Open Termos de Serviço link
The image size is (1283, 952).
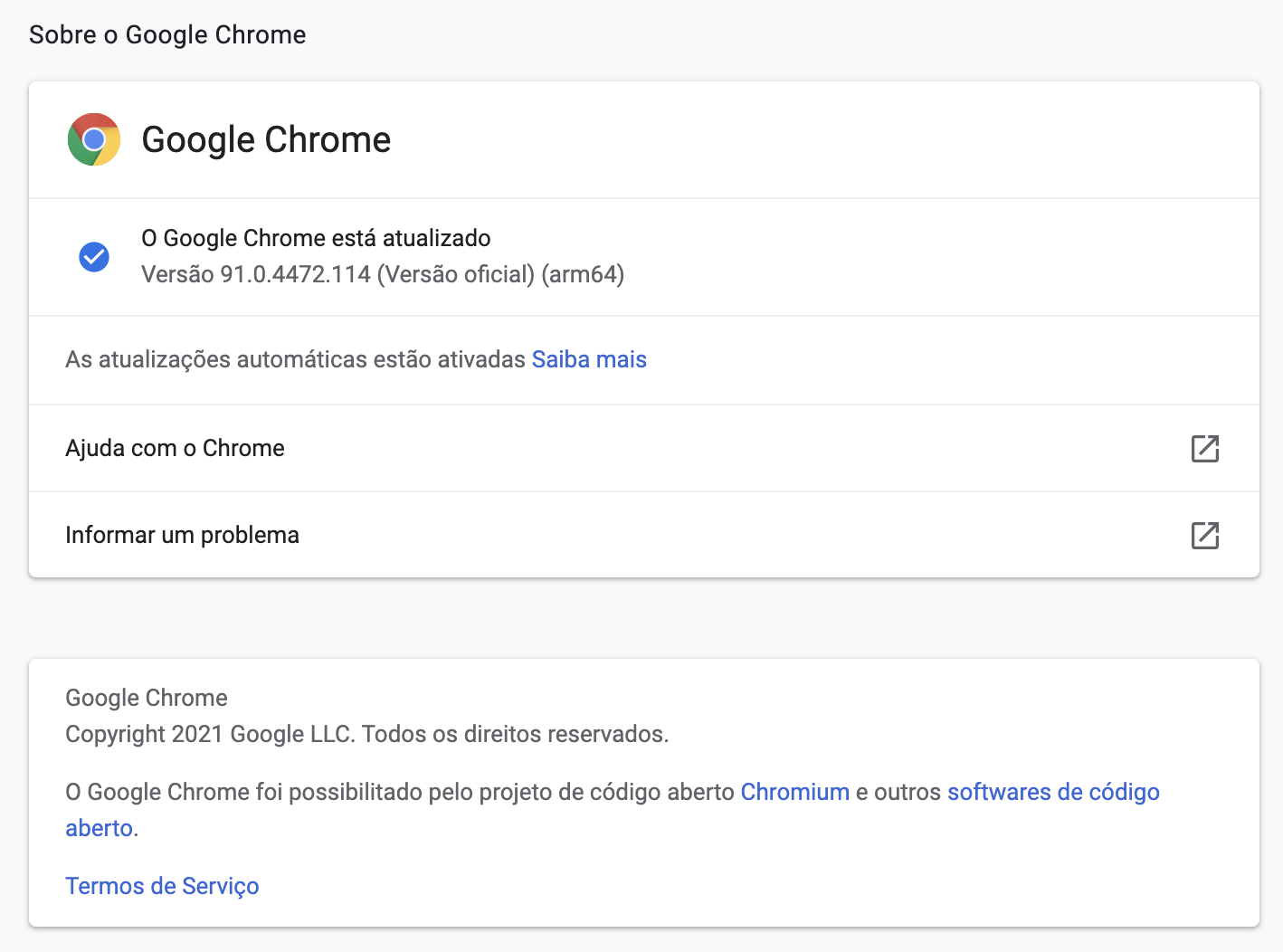click(162, 886)
